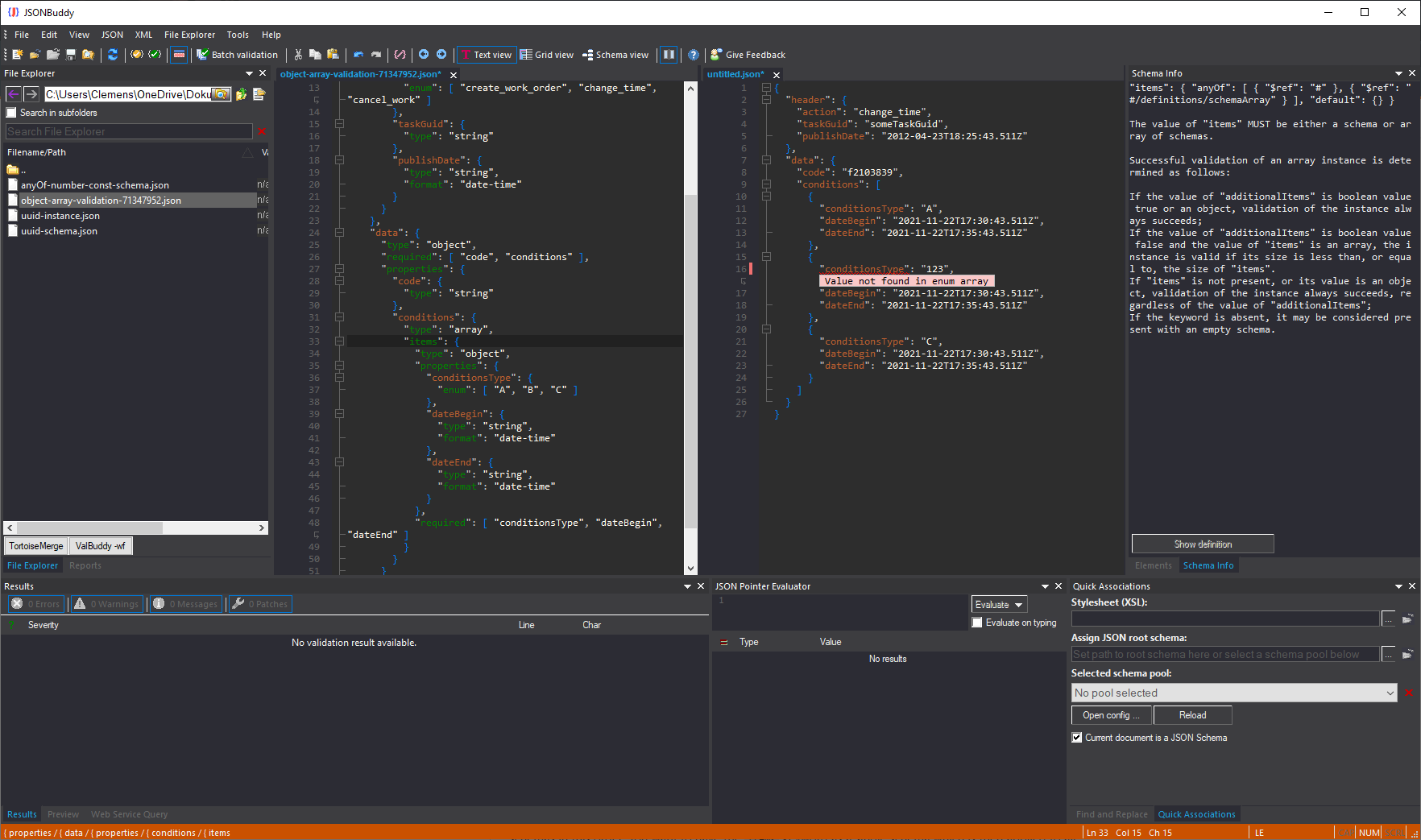Click the Give Feedback button

click(748, 55)
